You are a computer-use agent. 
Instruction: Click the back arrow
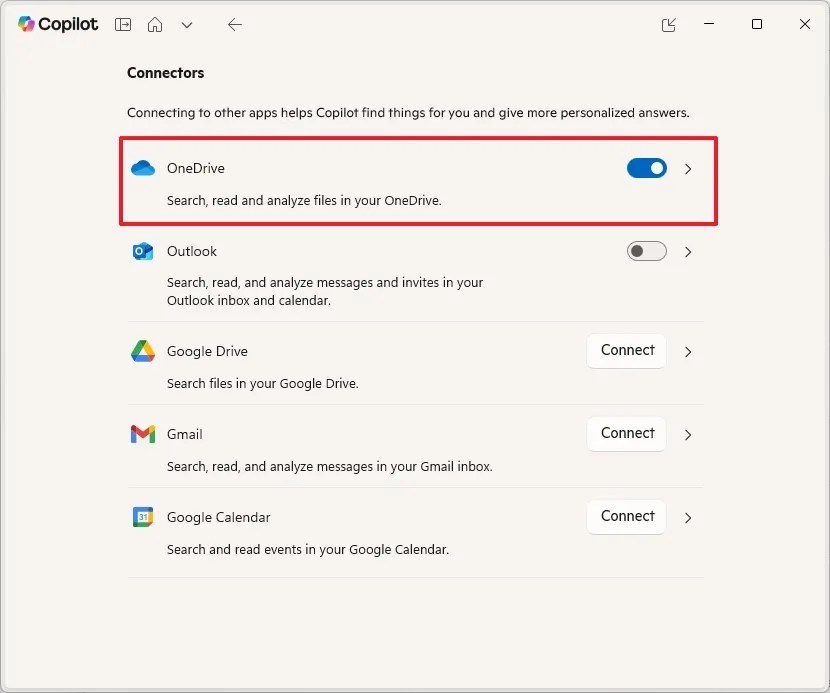click(235, 24)
